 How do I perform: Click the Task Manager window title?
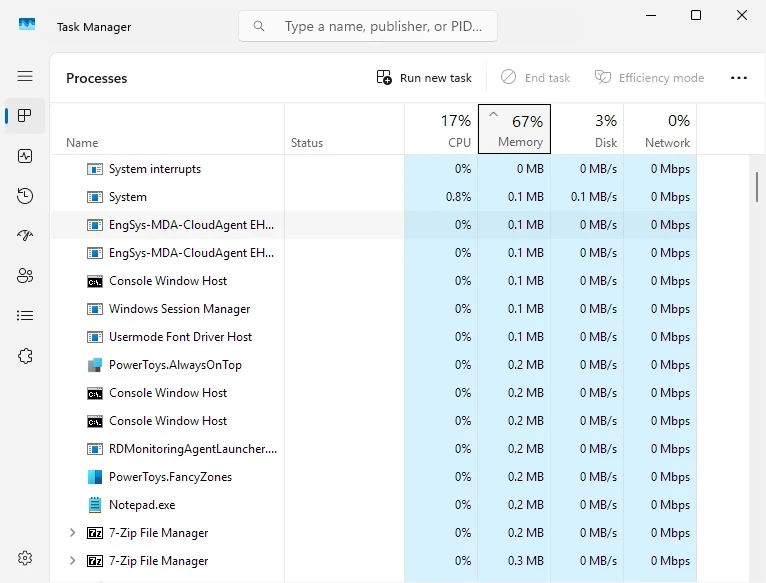(94, 27)
